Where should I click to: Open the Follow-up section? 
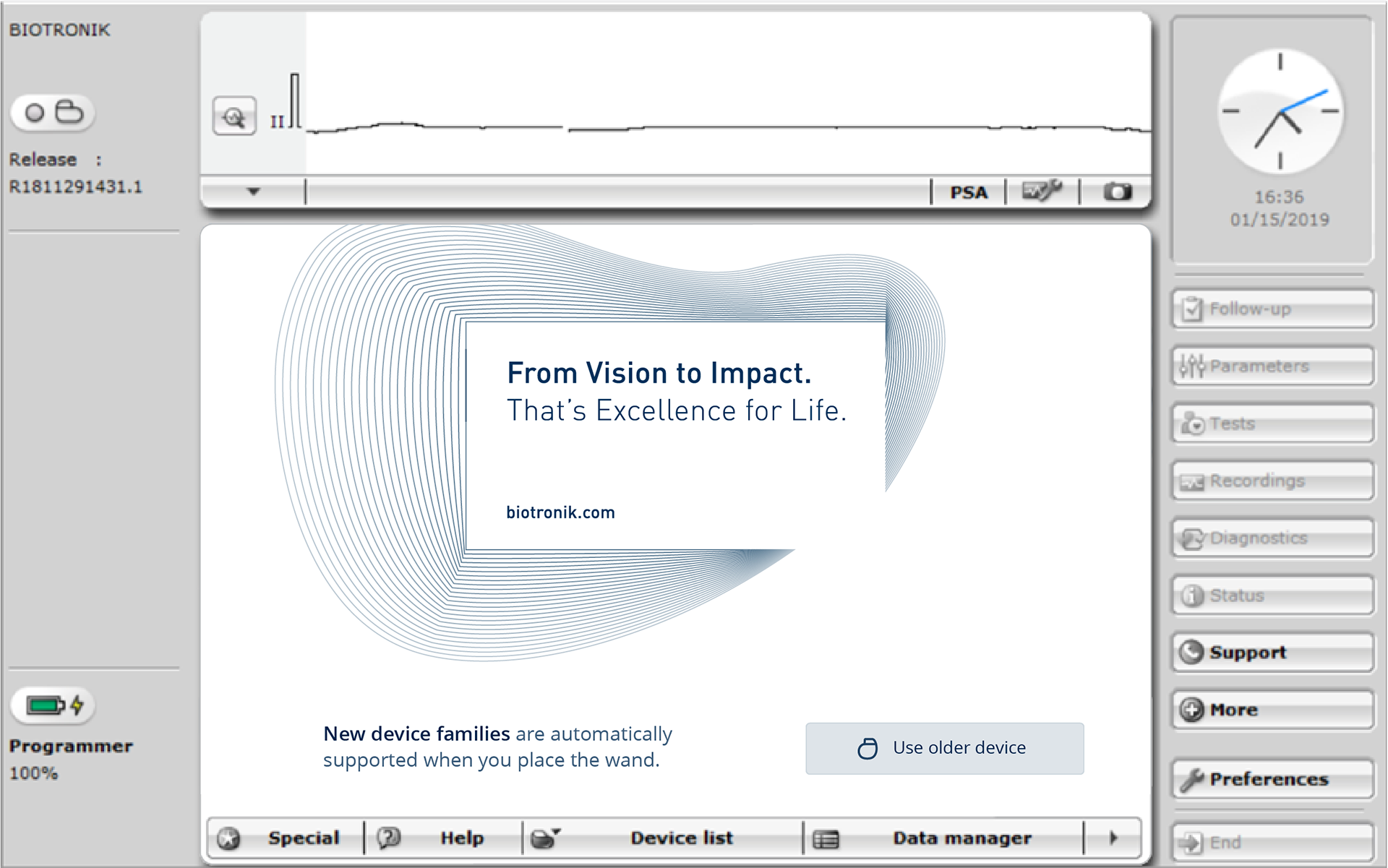click(x=1272, y=309)
